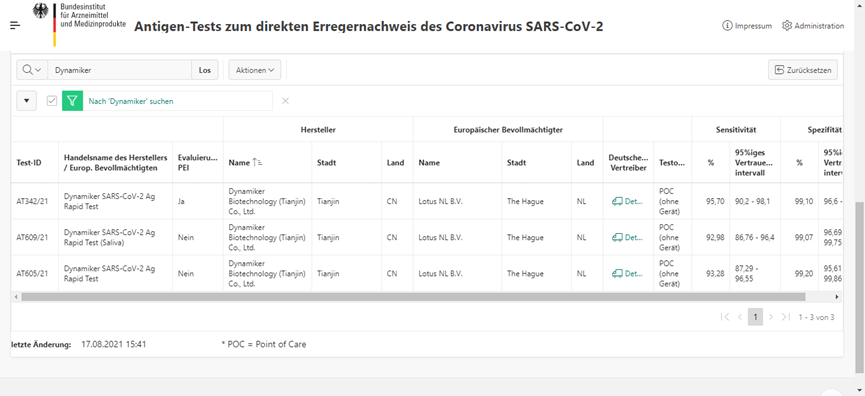
Task: Click the green filter funnel icon
Action: (72, 101)
